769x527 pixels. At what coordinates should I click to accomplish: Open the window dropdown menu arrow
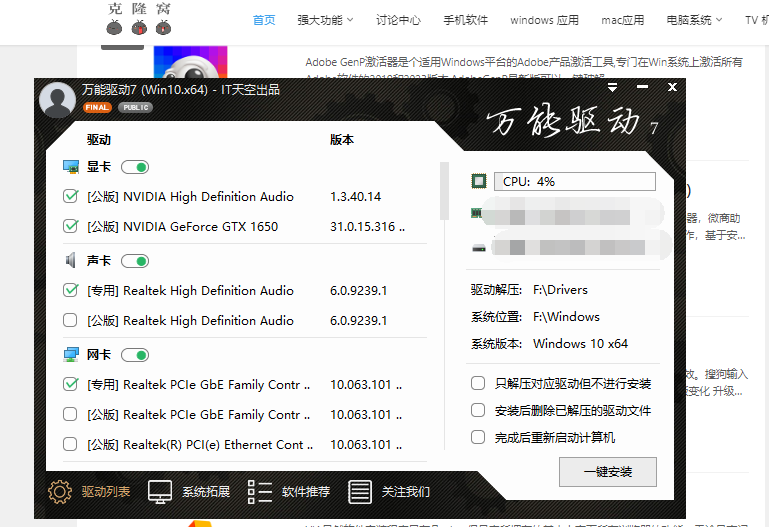tap(613, 87)
